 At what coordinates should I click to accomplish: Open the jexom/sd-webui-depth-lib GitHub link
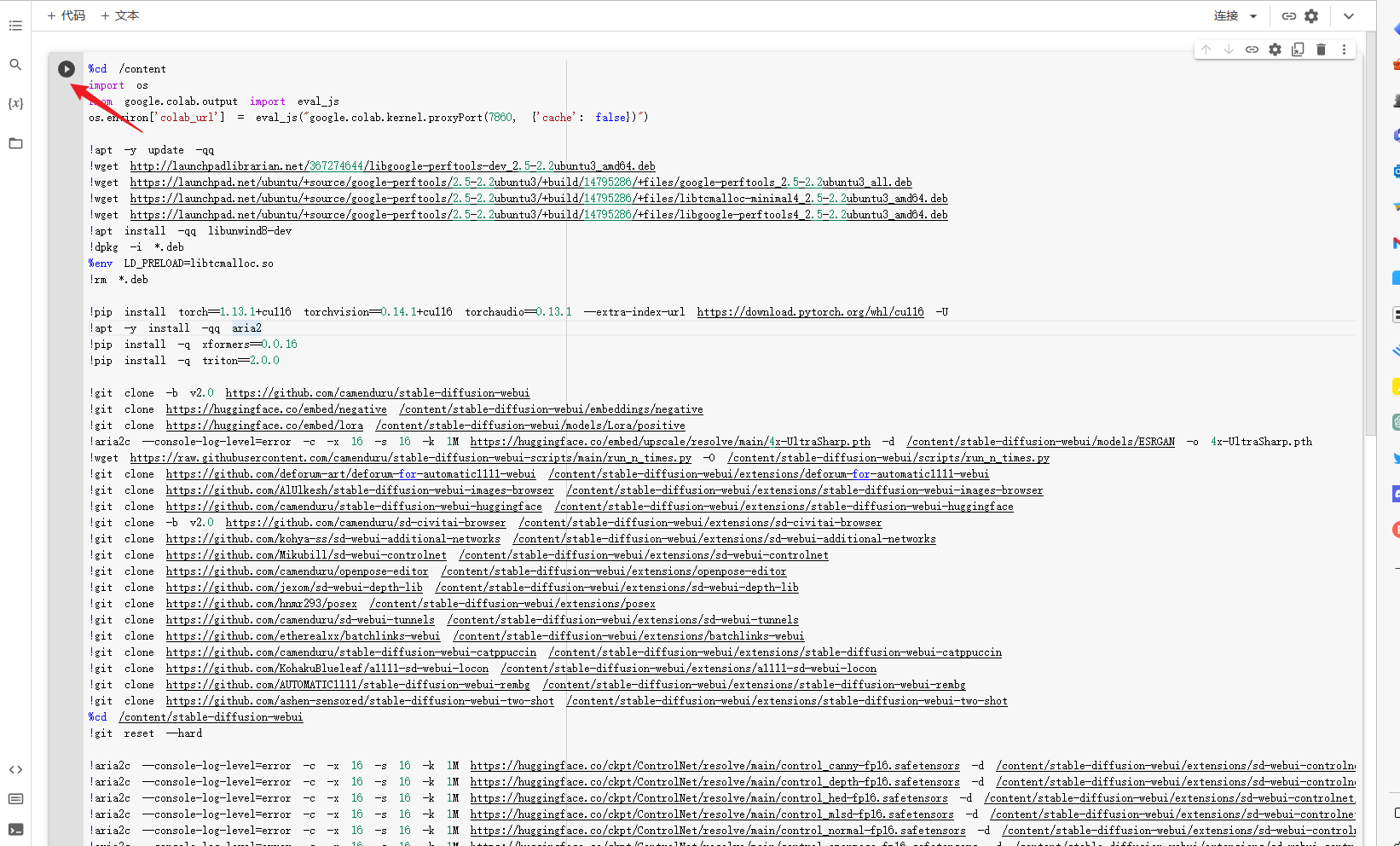(294, 588)
